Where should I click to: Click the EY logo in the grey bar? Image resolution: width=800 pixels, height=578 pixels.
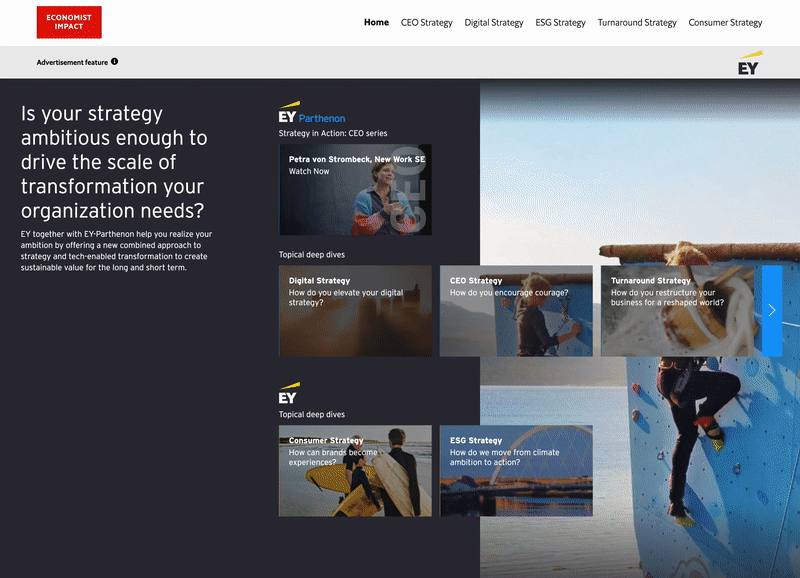[750, 63]
